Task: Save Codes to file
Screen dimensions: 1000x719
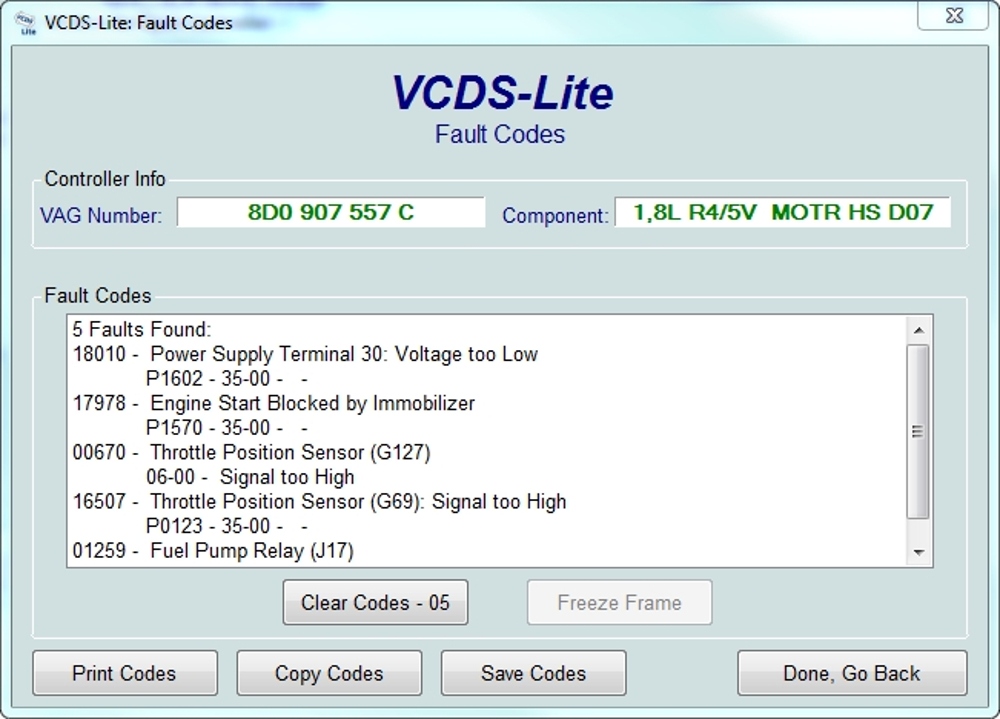Action: pyautogui.click(x=533, y=673)
